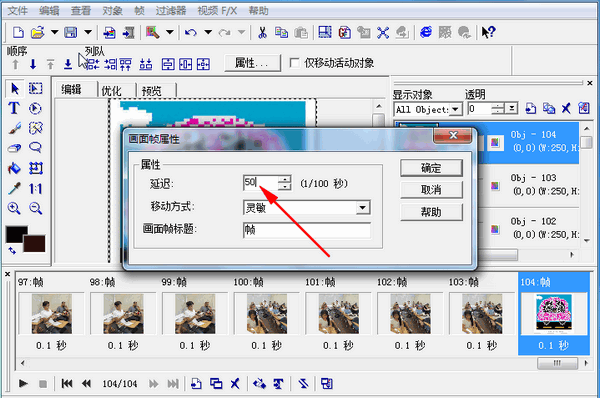Open the 过滤器 menu
Screen dimensions: 600x398
tap(170, 11)
